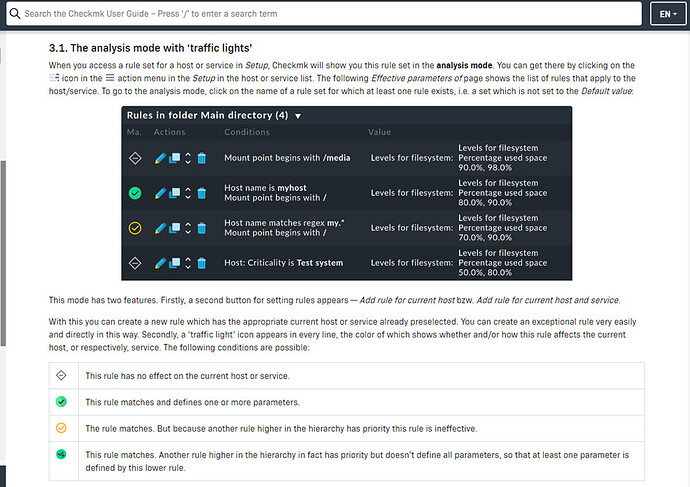The width and height of the screenshot is (690, 487).
Task: Click the '3.1. The analysis mode' heading
Action: pos(150,48)
